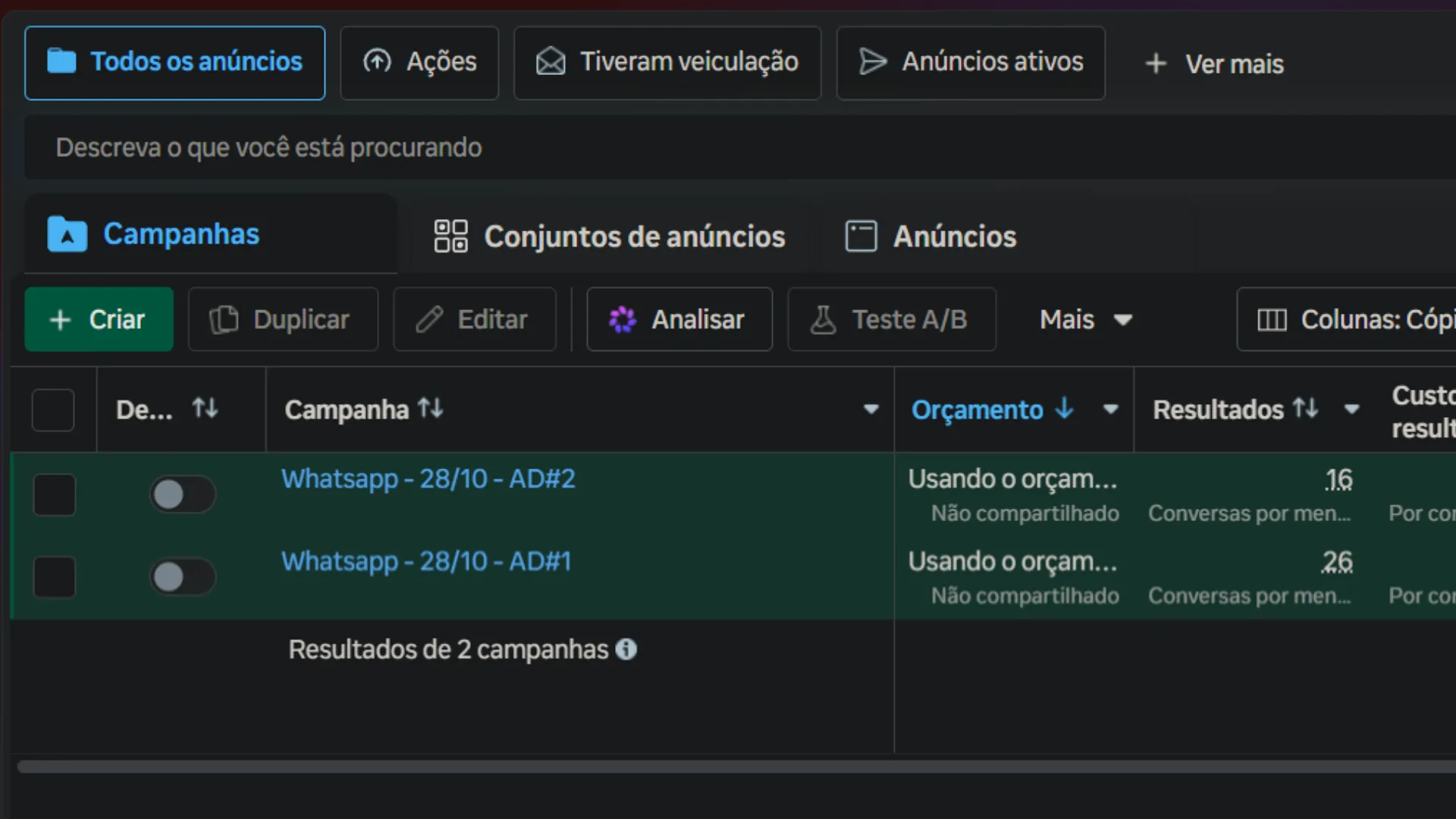
Task: Switch to Conjuntos de anúncios tab
Action: 609,237
